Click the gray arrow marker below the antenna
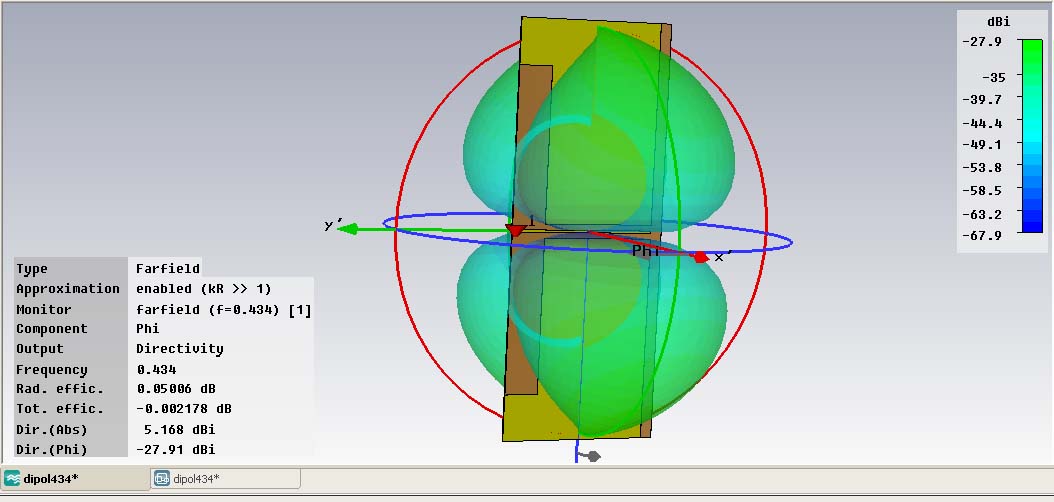The image size is (1054, 502). coord(592,456)
